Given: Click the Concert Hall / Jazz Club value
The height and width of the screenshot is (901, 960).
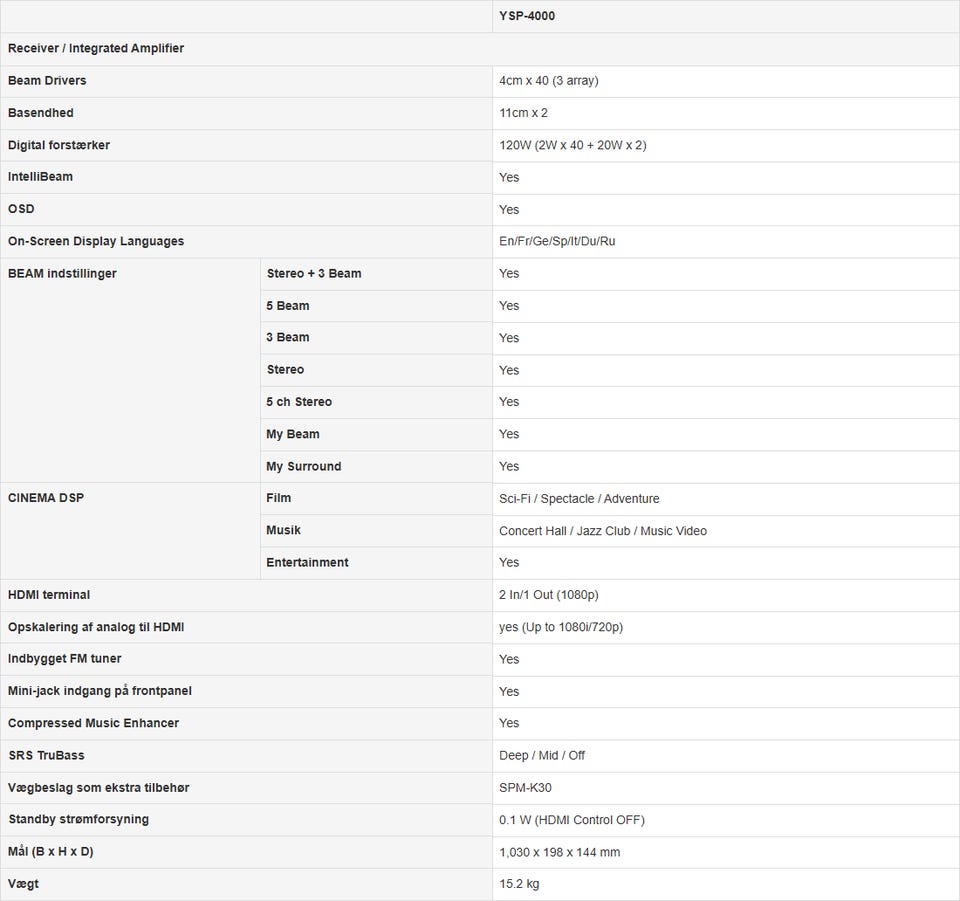Looking at the screenshot, I should (602, 531).
